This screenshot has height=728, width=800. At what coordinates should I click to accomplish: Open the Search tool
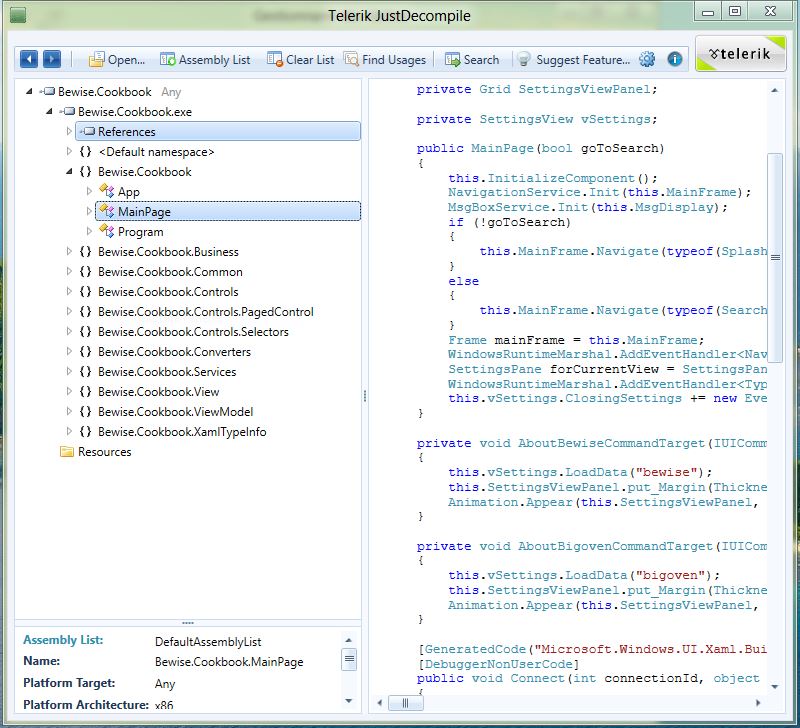pos(472,60)
